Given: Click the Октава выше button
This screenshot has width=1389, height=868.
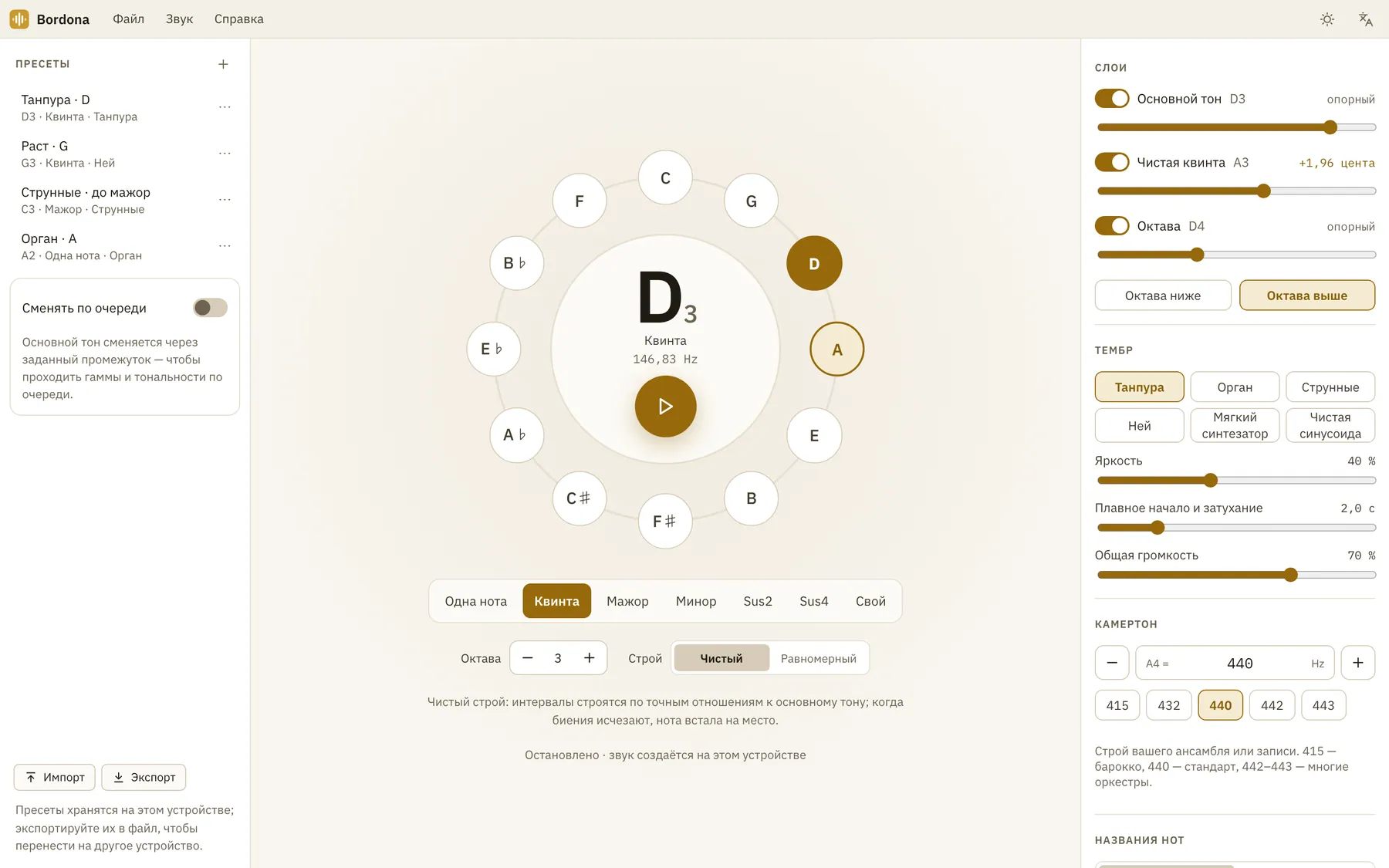Looking at the screenshot, I should [1307, 296].
